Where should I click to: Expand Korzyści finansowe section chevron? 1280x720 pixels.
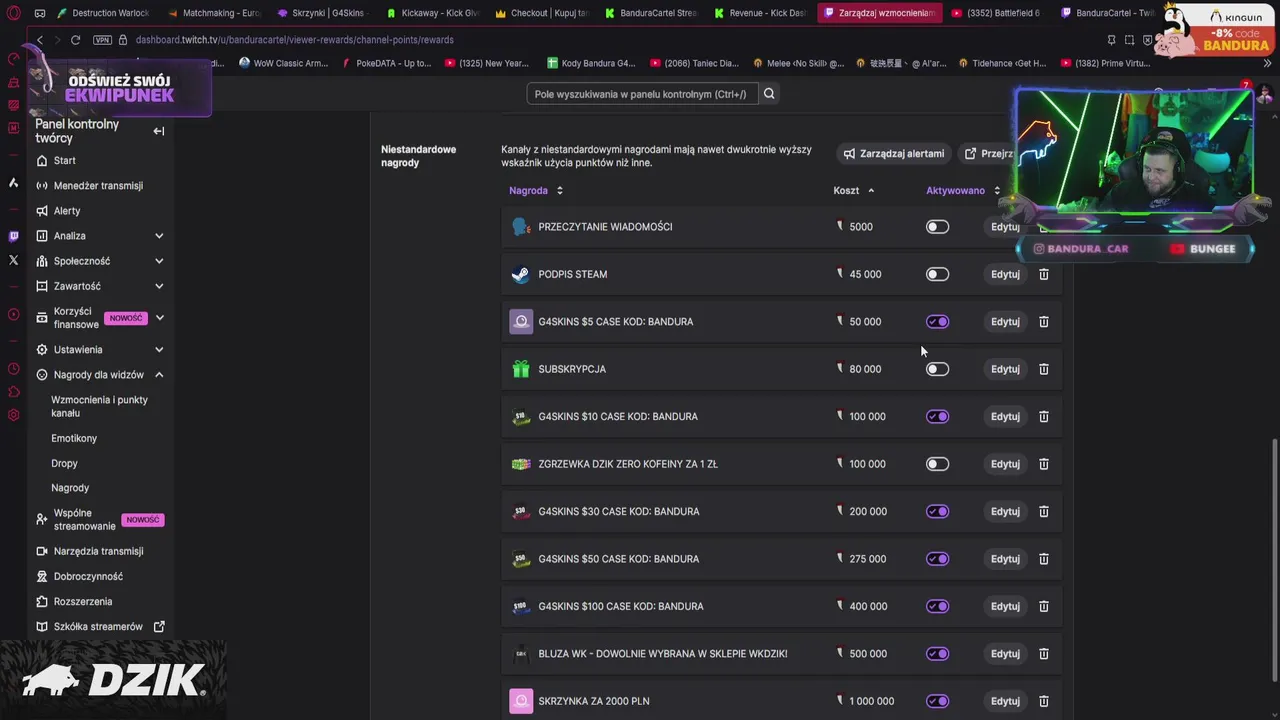click(x=159, y=318)
